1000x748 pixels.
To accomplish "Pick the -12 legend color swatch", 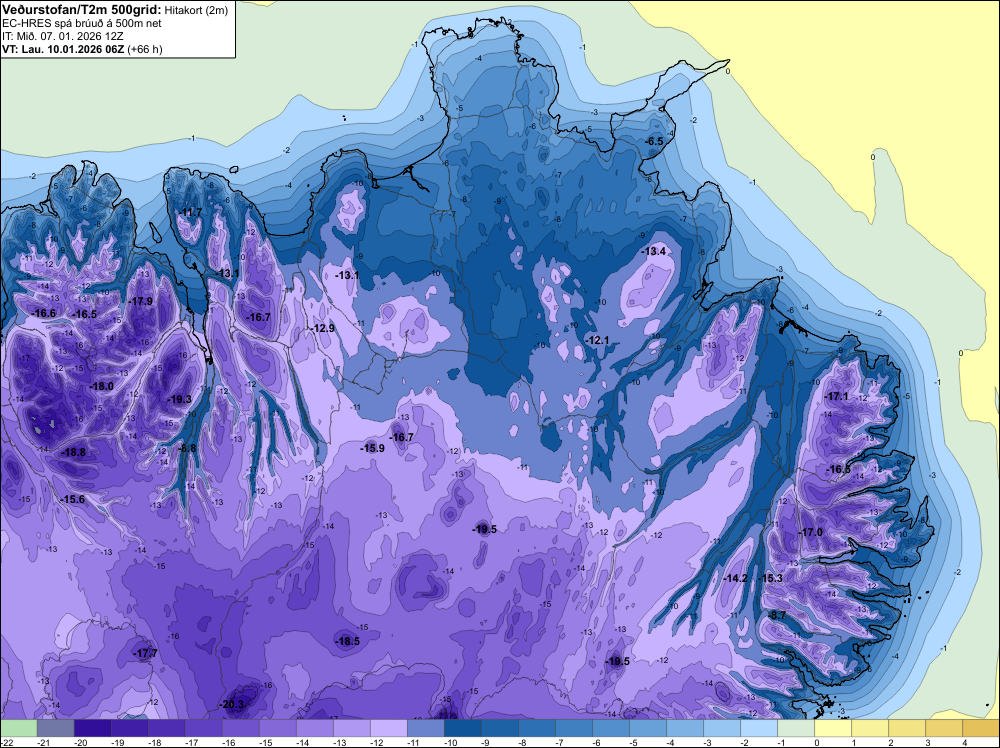I will [x=388, y=728].
